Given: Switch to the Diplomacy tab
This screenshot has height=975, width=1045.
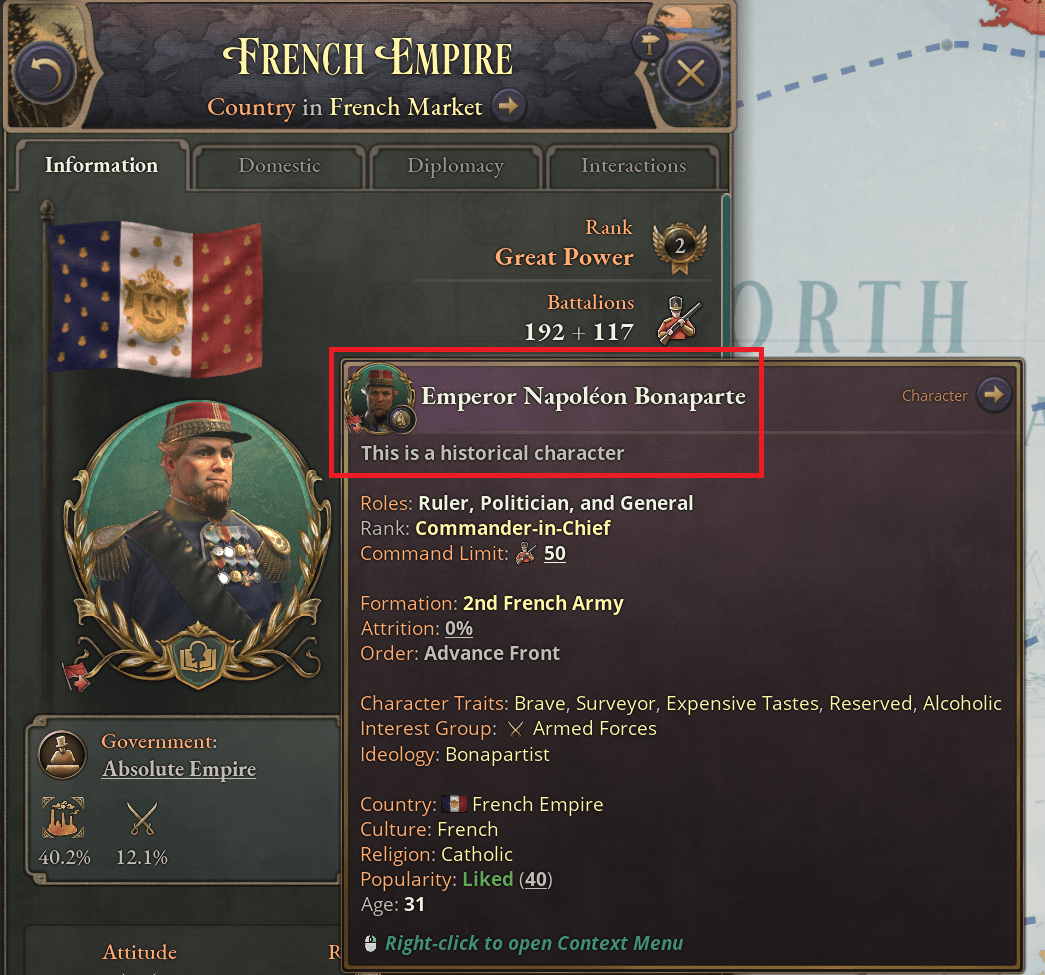Looking at the screenshot, I should click(x=456, y=166).
